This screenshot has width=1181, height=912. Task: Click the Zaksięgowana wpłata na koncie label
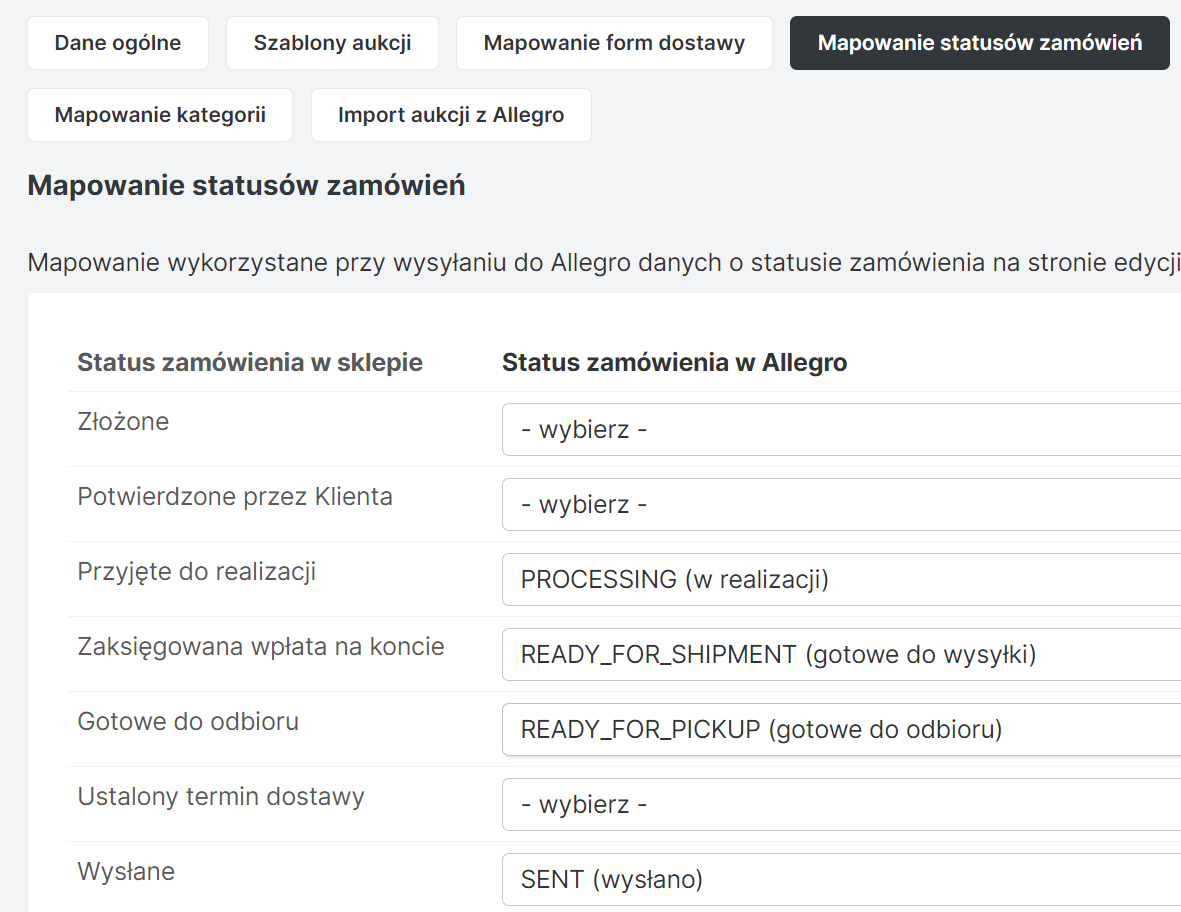[x=261, y=647]
